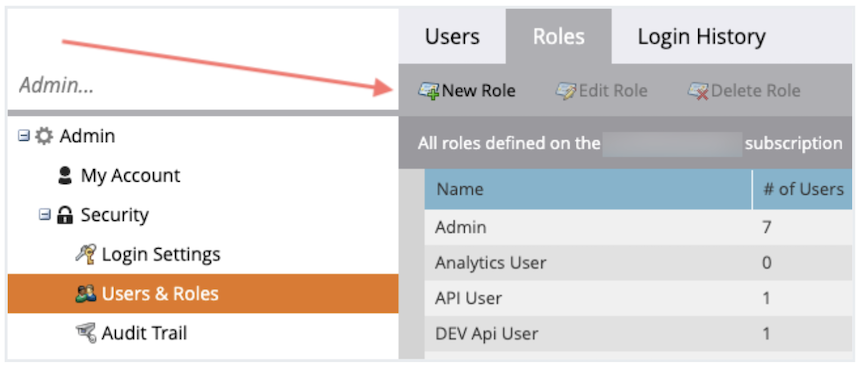
Task: Click the Edit Role pencil icon
Action: click(565, 91)
